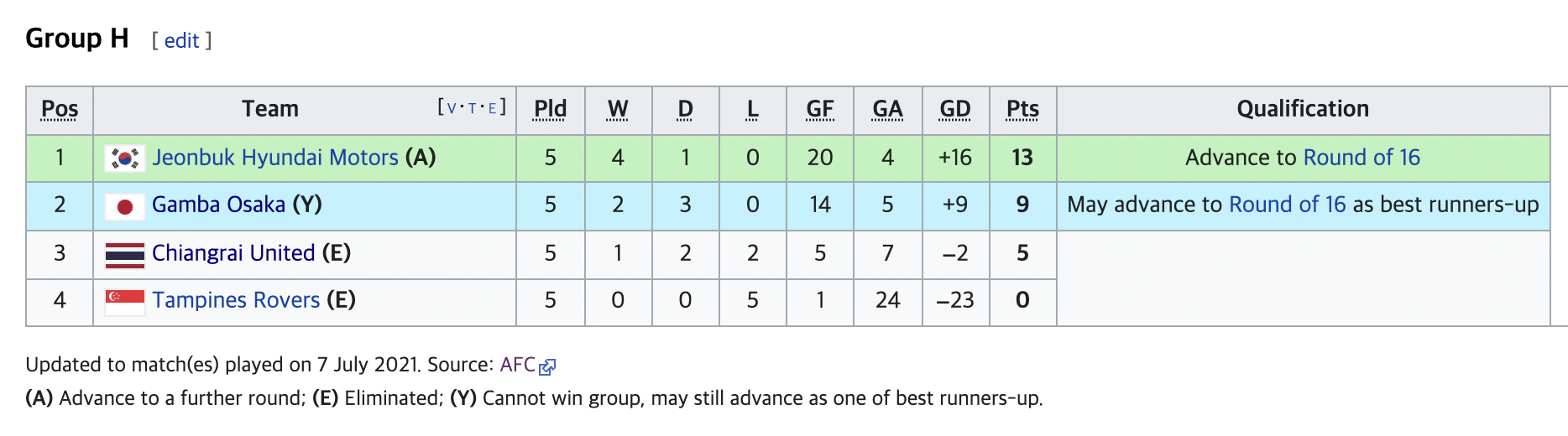The height and width of the screenshot is (436, 1568).
Task: Click external link icon next to AFC
Action: click(x=547, y=366)
